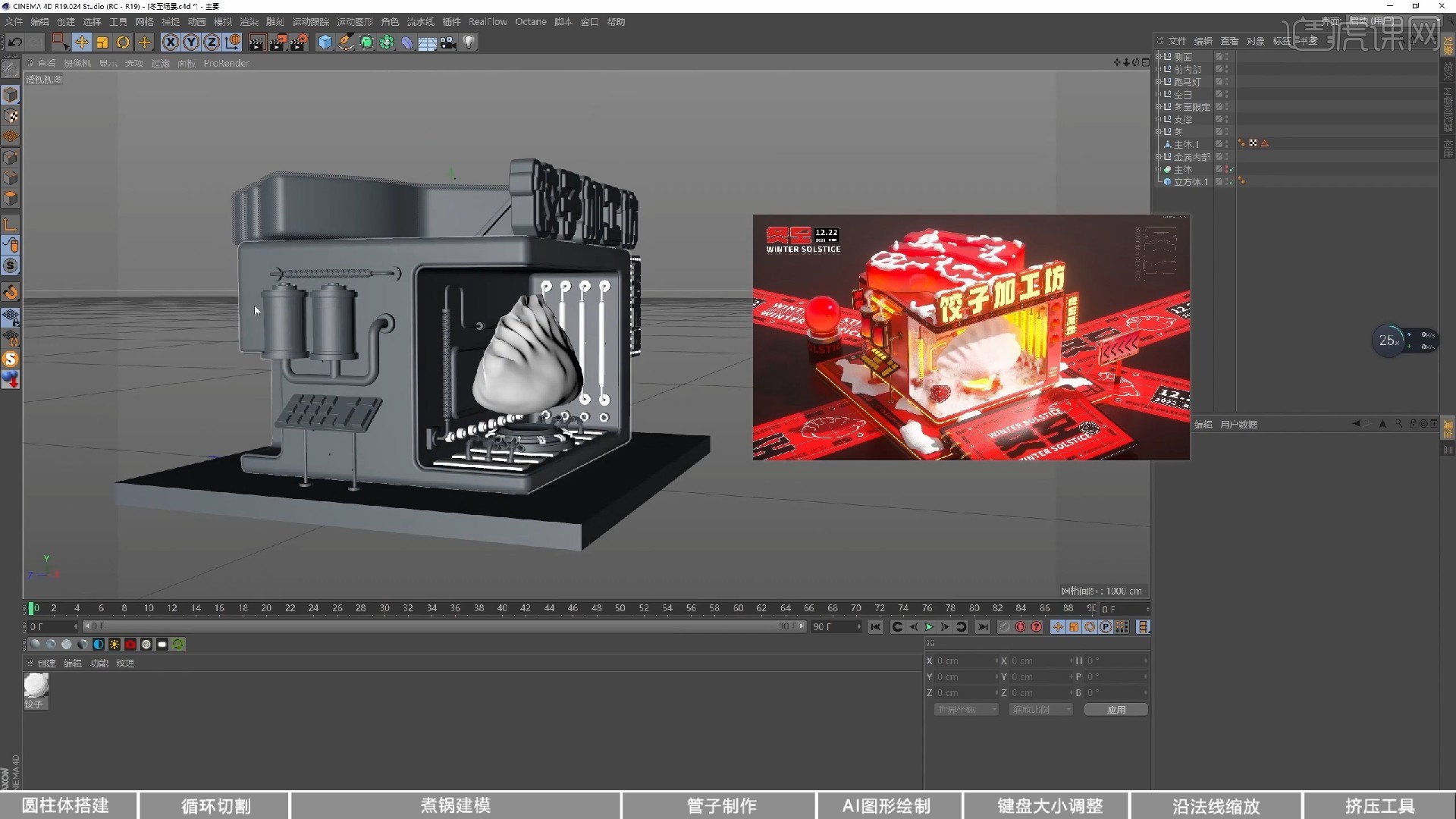Viewport: 1456px width, 819px height.
Task: Click the X position input field
Action: pos(966,661)
